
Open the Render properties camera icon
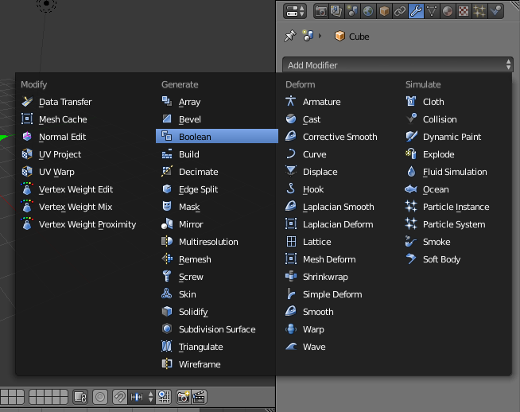[x=321, y=11]
